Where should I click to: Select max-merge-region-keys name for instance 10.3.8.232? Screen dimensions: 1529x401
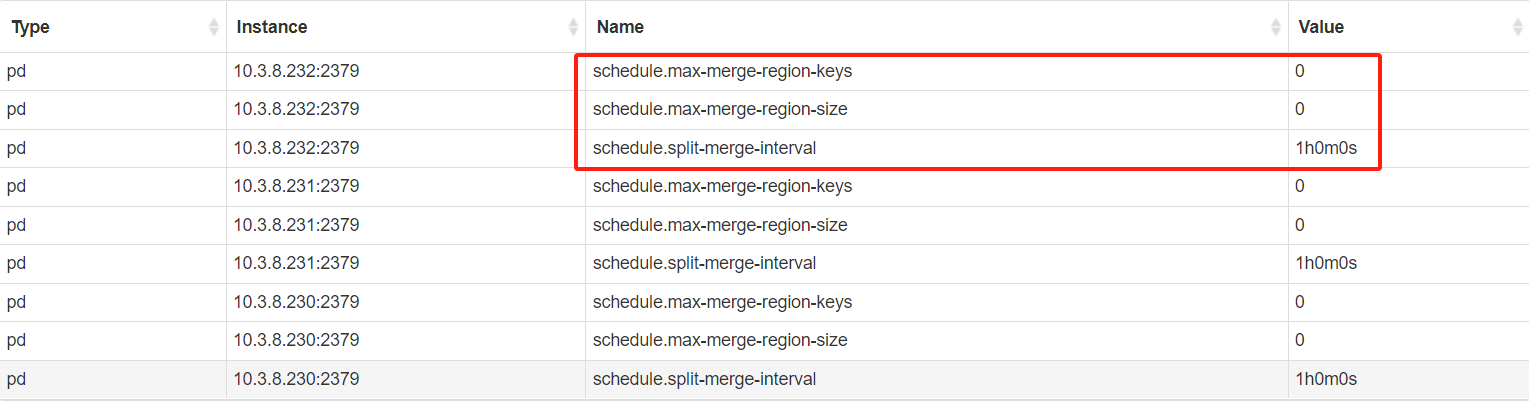722,72
